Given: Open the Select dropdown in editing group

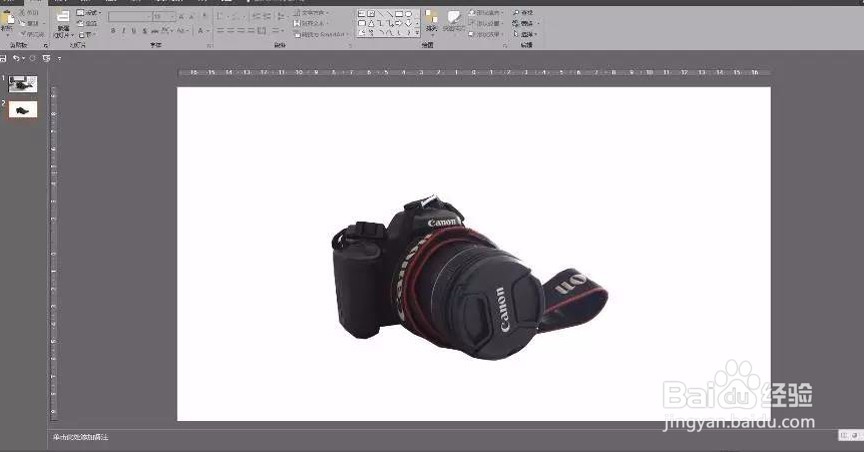Looking at the screenshot, I should click(x=525, y=34).
